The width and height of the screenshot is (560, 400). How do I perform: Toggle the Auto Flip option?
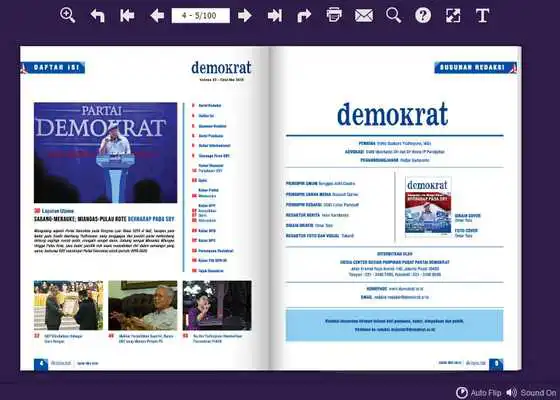click(x=479, y=392)
